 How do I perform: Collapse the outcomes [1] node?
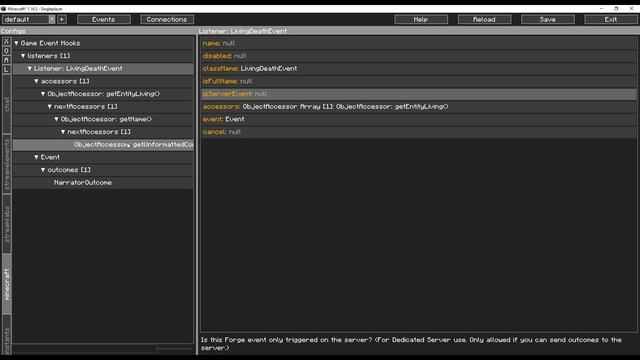pyautogui.click(x=42, y=169)
